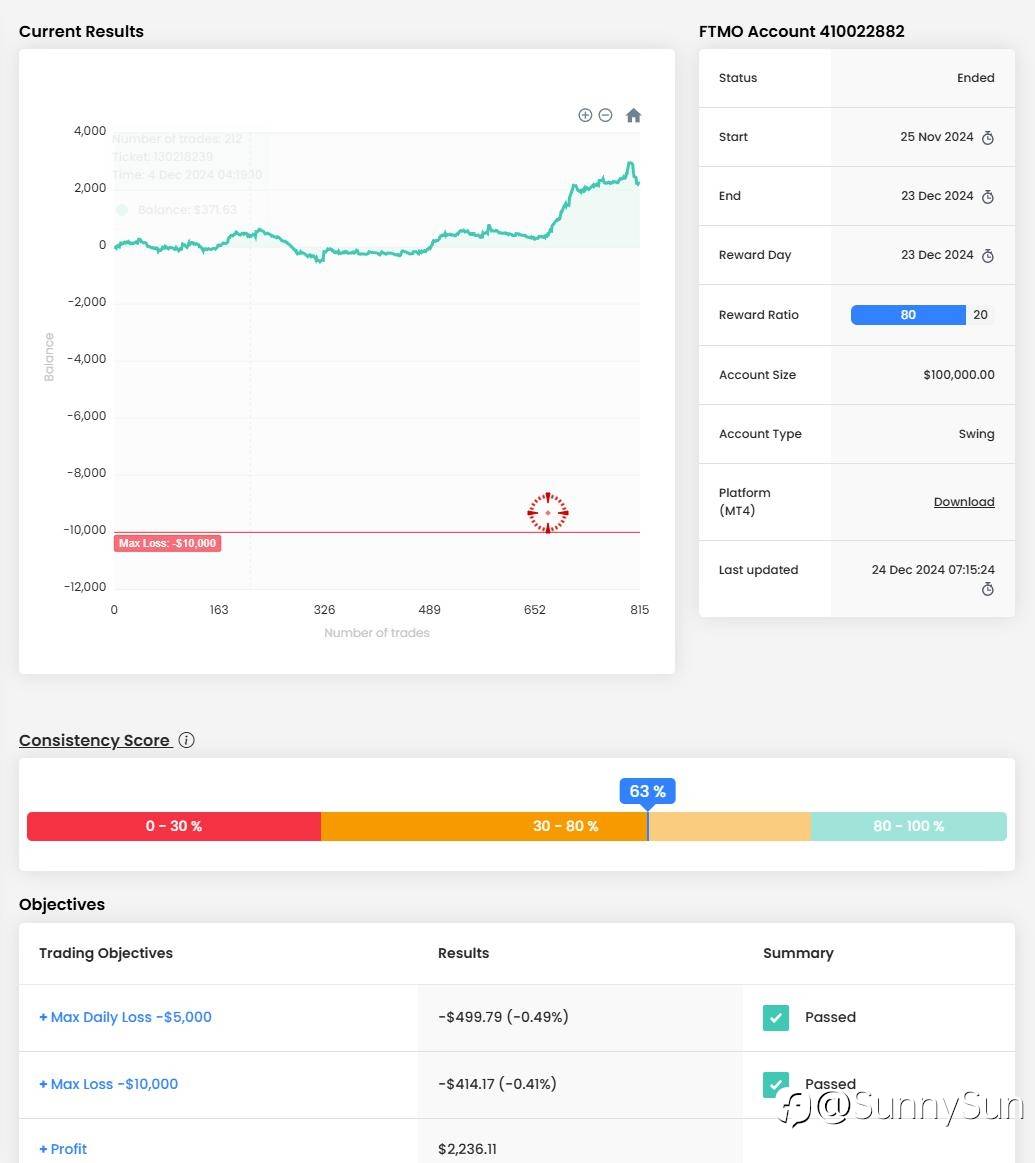Click the Max Loss Passed checkmark
Viewport: 1035px width, 1163px height.
pyautogui.click(x=776, y=1084)
